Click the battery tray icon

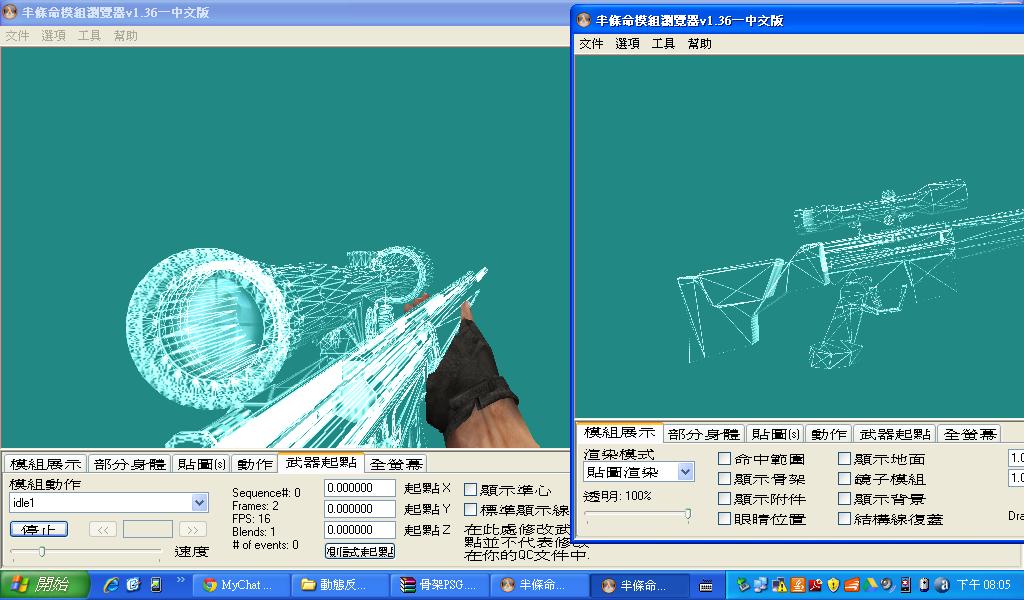pyautogui.click(x=923, y=585)
